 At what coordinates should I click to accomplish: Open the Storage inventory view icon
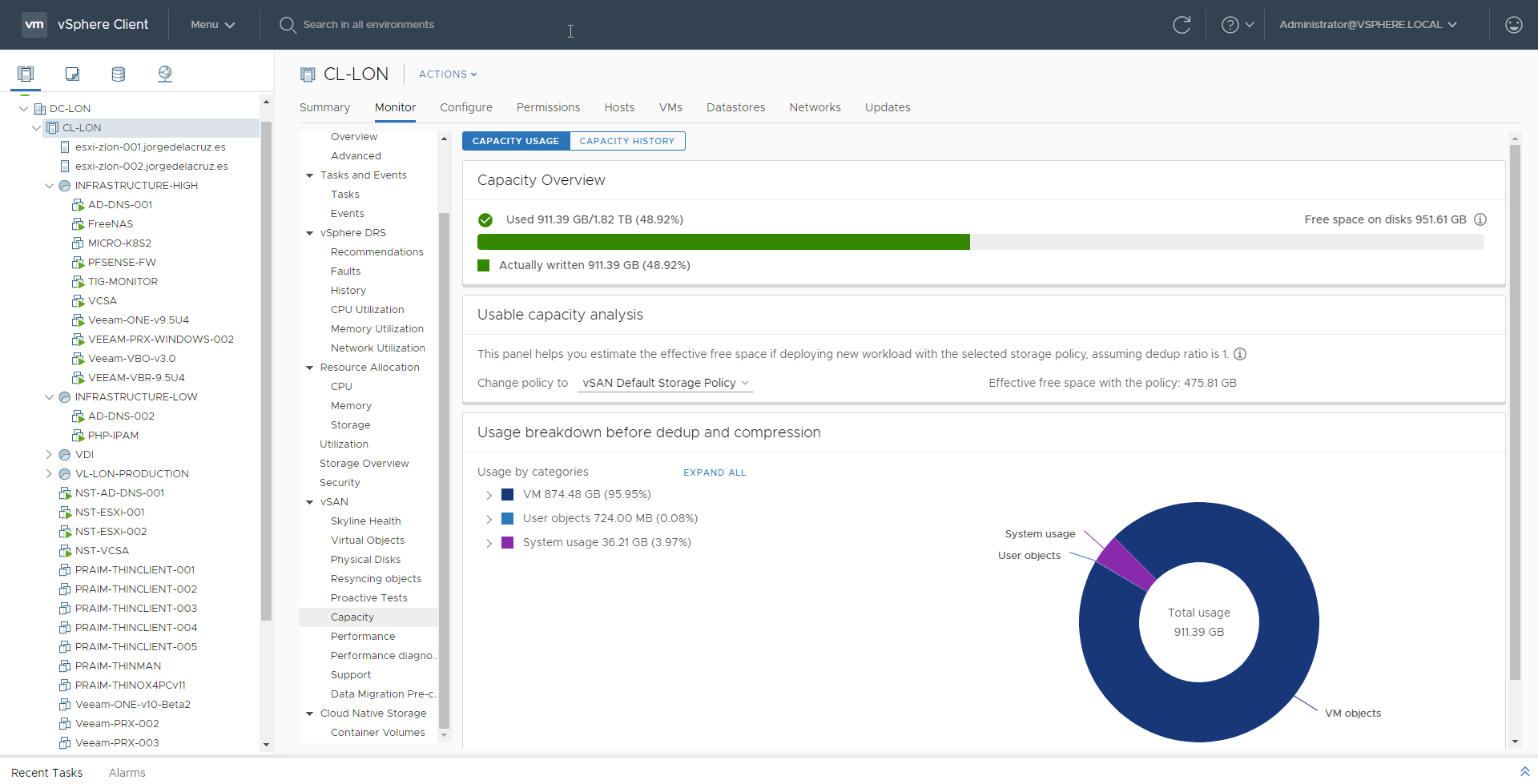(119, 74)
